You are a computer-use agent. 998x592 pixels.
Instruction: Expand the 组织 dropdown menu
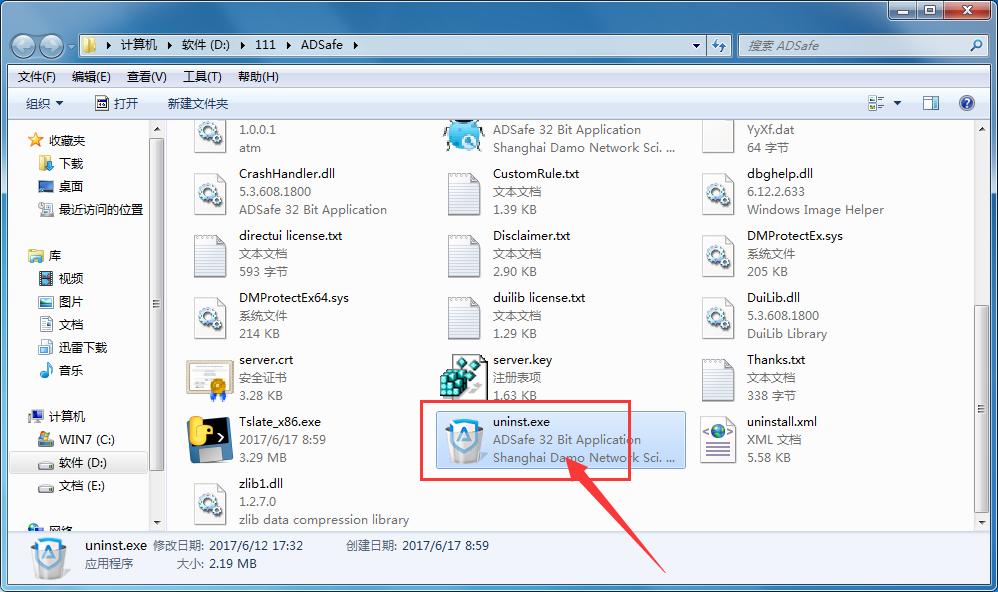pyautogui.click(x=44, y=103)
